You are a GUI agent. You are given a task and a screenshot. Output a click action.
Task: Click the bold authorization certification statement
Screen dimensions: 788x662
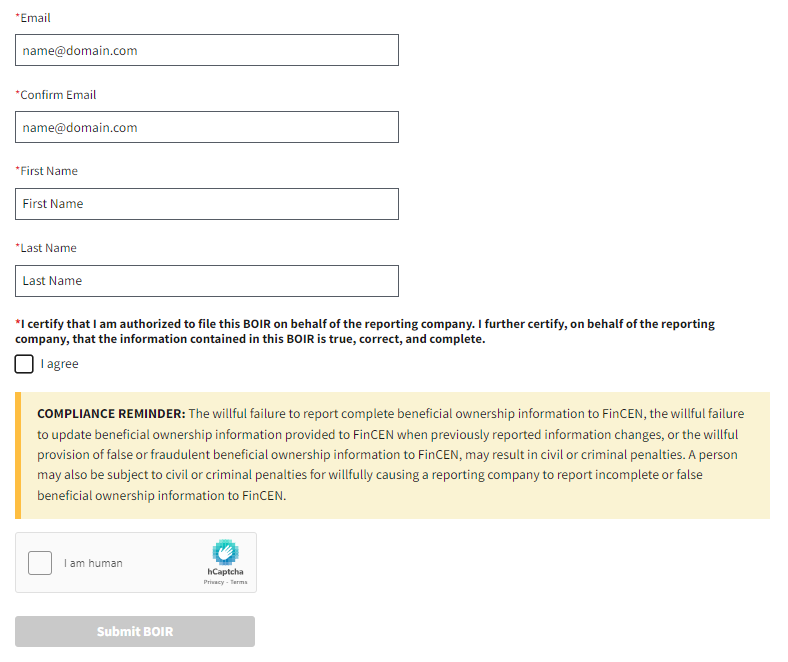365,331
